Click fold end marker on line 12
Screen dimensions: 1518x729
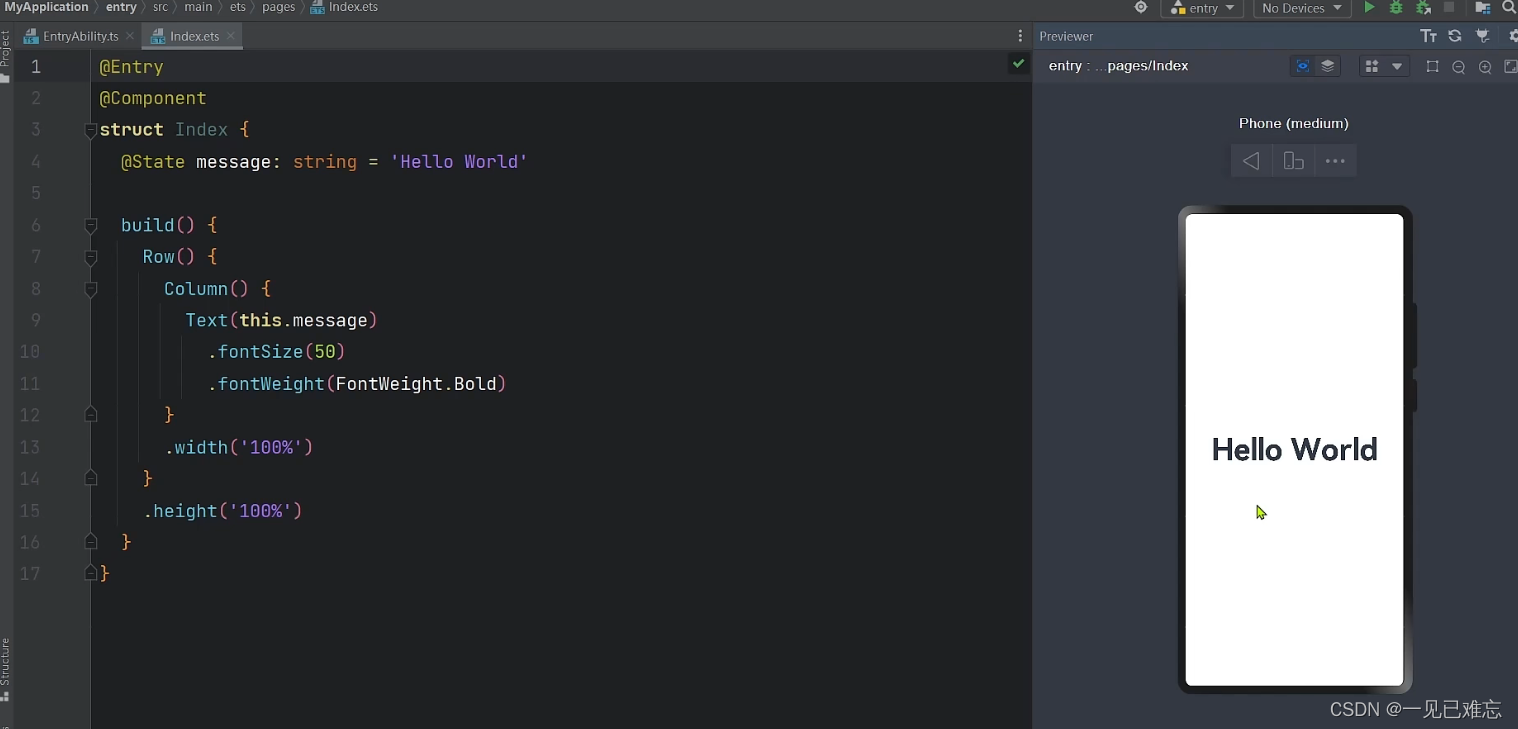[91, 414]
